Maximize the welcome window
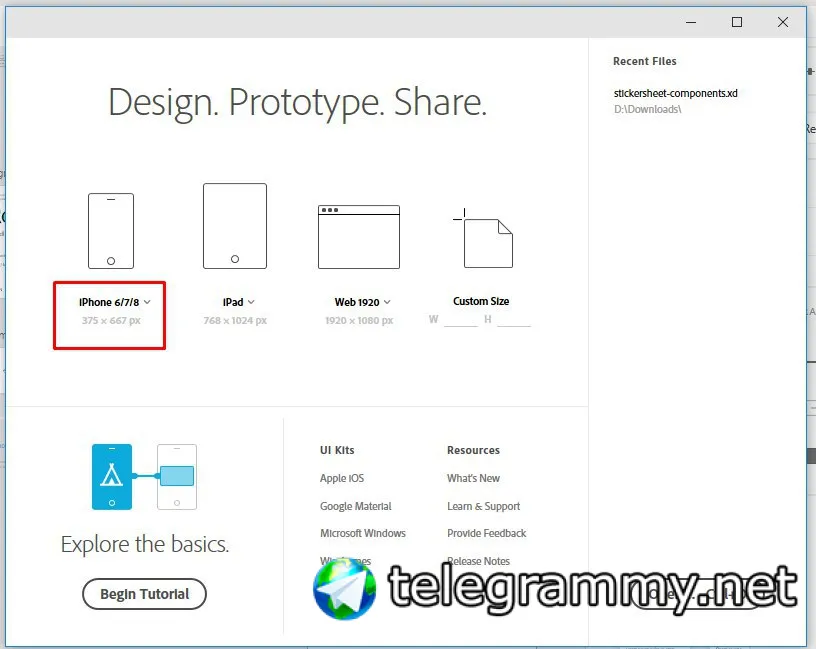816x649 pixels. point(737,22)
